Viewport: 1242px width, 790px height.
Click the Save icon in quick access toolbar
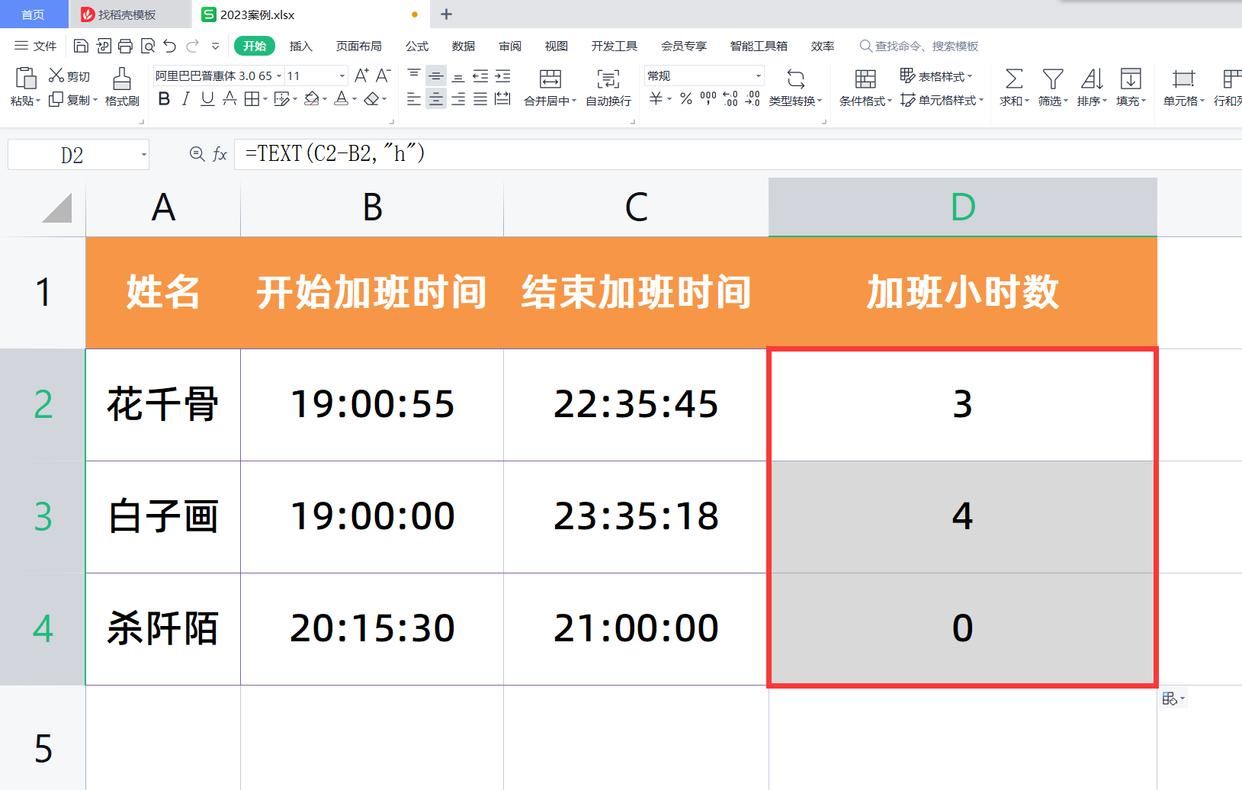pyautogui.click(x=81, y=46)
